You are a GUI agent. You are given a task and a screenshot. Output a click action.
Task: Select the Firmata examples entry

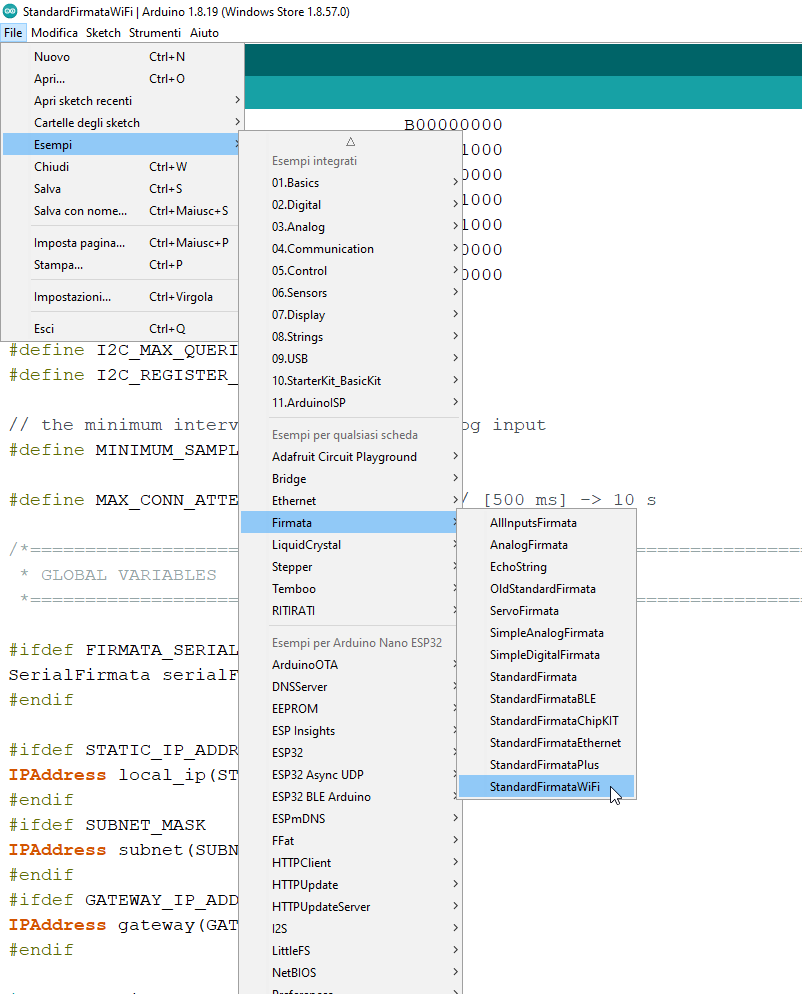click(x=351, y=523)
